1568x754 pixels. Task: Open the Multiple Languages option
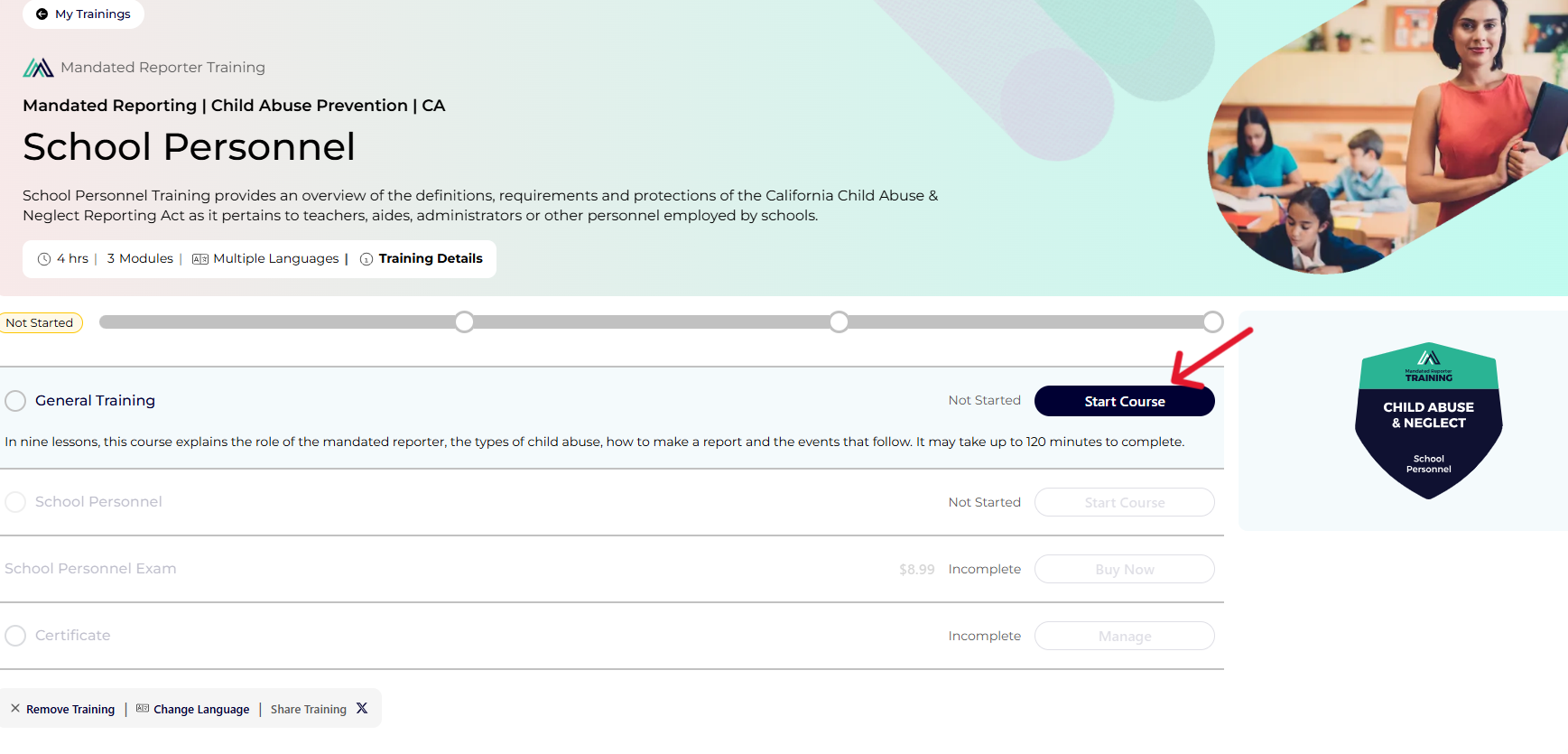(276, 259)
